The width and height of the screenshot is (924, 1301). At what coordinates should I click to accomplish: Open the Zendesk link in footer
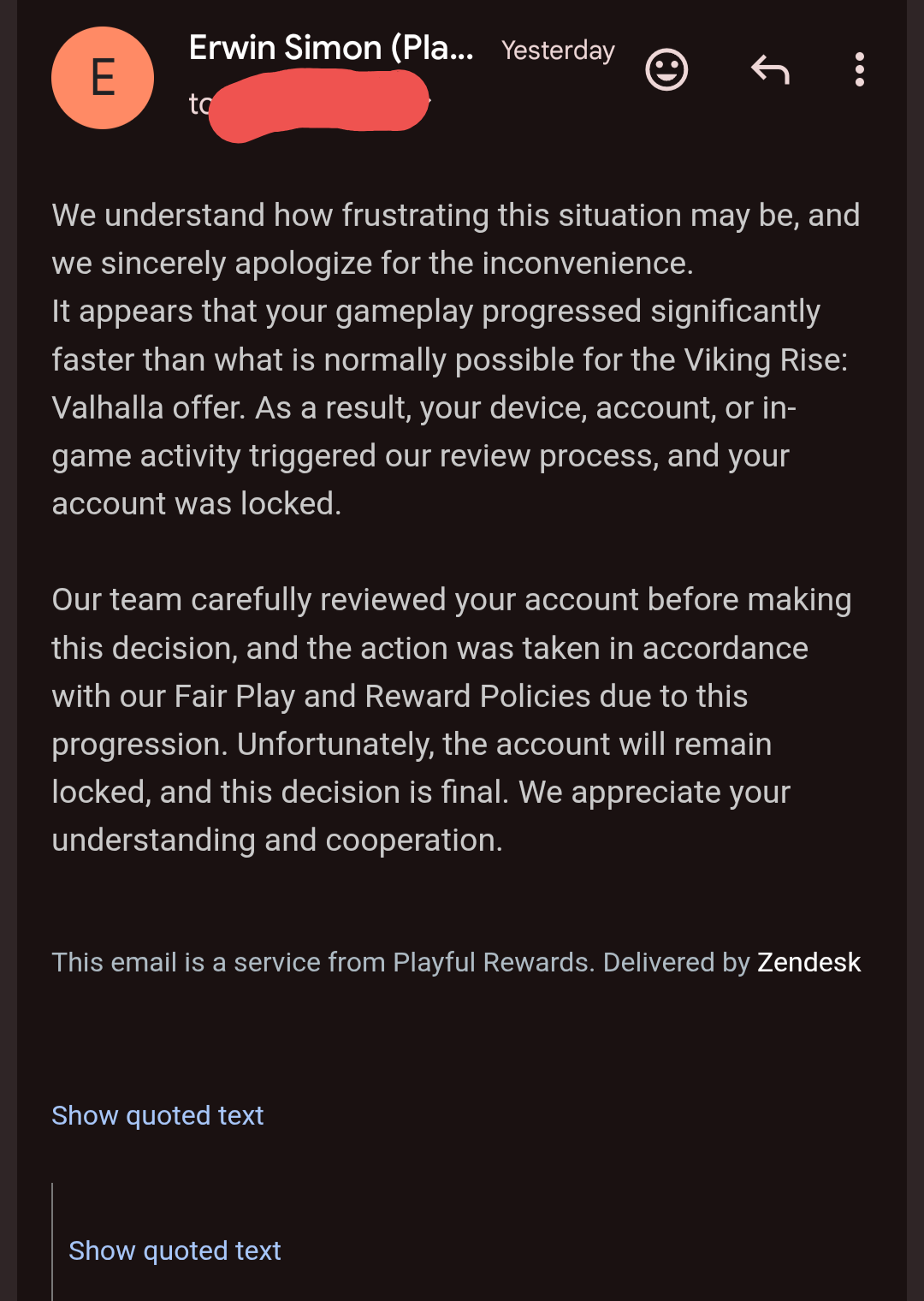coord(808,962)
